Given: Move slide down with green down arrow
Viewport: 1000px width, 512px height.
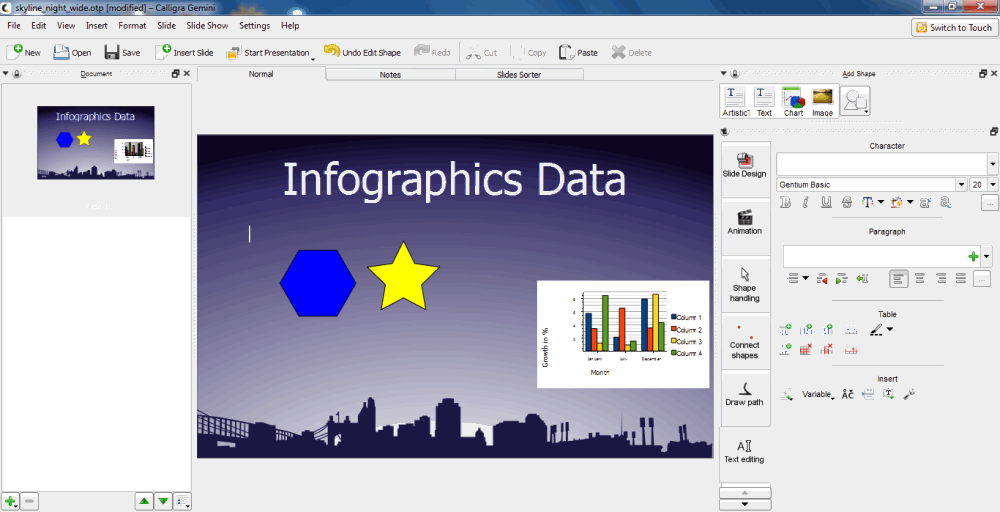Looking at the screenshot, I should (164, 502).
